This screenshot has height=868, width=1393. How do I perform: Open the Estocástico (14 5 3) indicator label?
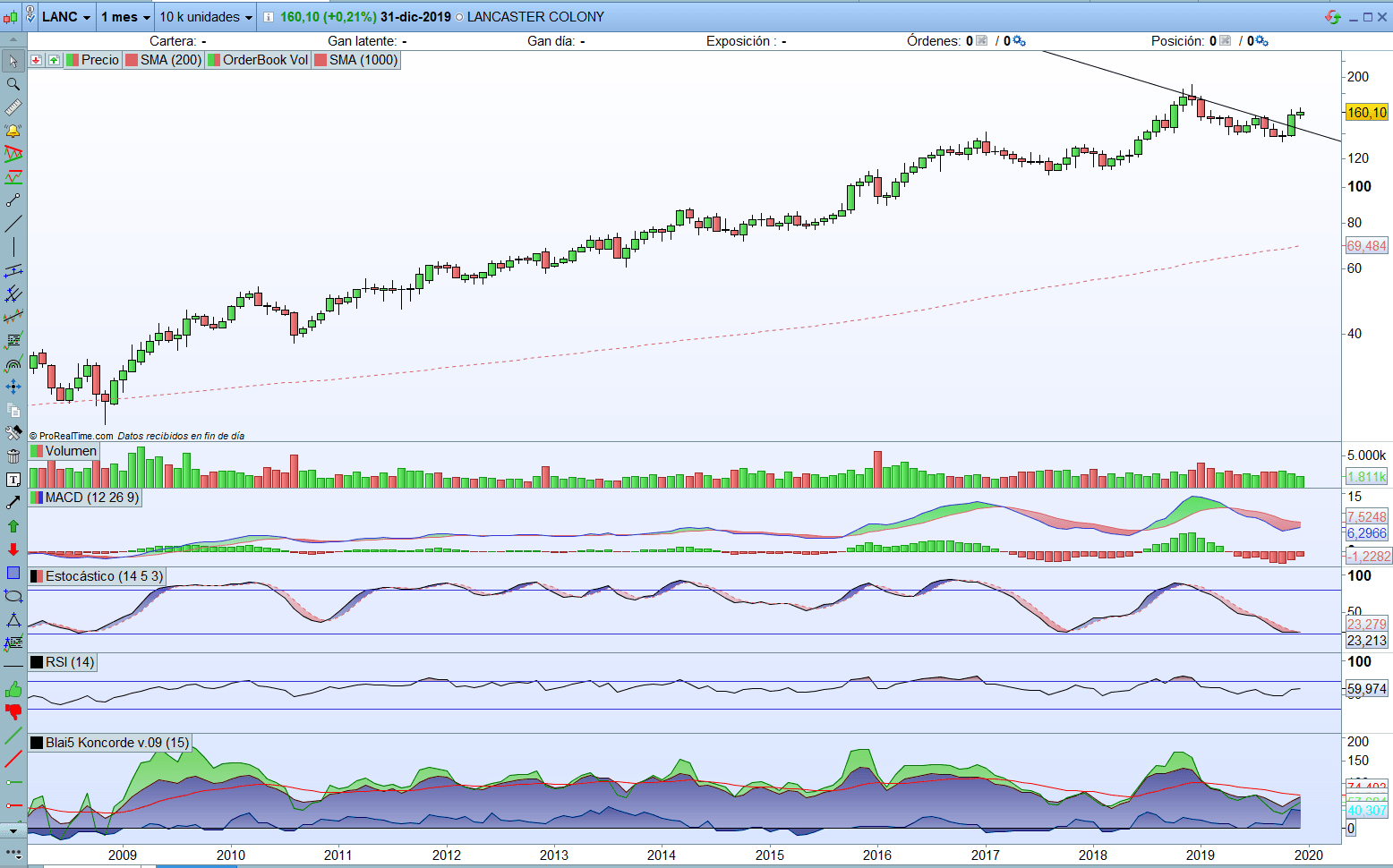pos(97,576)
